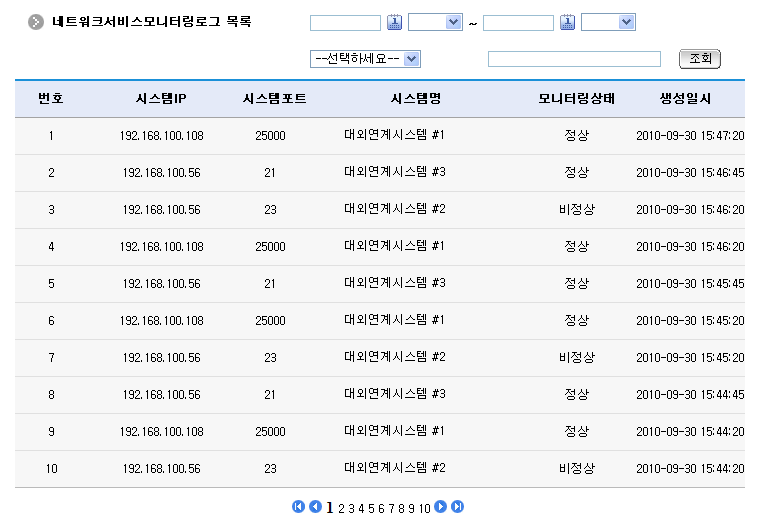Expand the end time dropdown
Image resolution: width=764 pixels, height=523 pixels.
pos(608,22)
